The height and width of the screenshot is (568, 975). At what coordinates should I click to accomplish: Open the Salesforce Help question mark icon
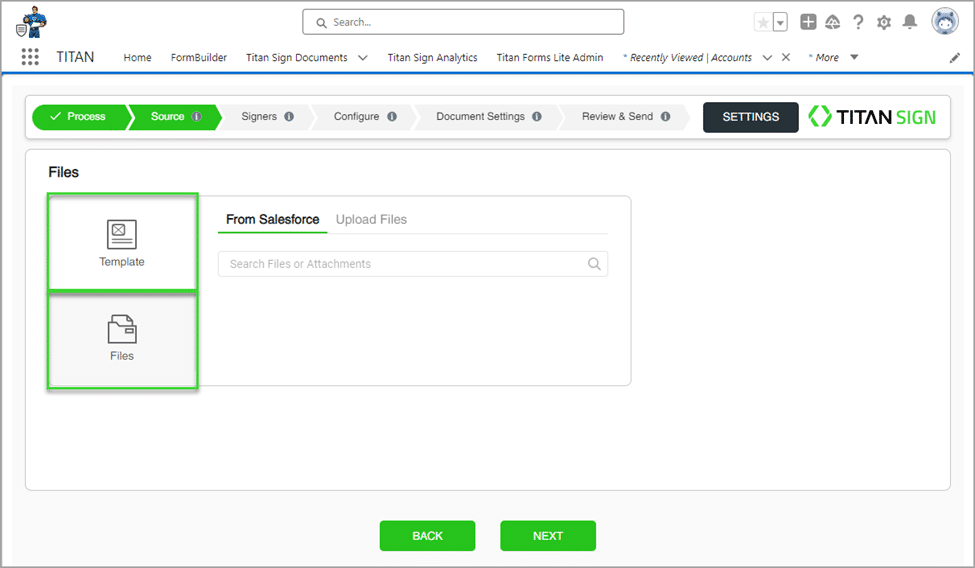tap(858, 22)
